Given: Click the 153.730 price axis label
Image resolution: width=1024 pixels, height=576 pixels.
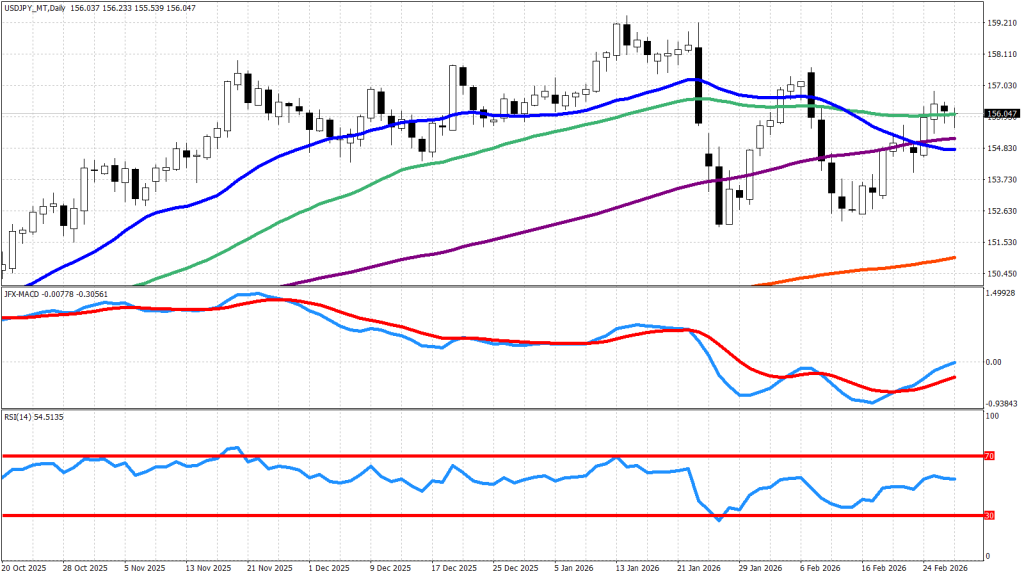Looking at the screenshot, I should pyautogui.click(x=1001, y=180).
